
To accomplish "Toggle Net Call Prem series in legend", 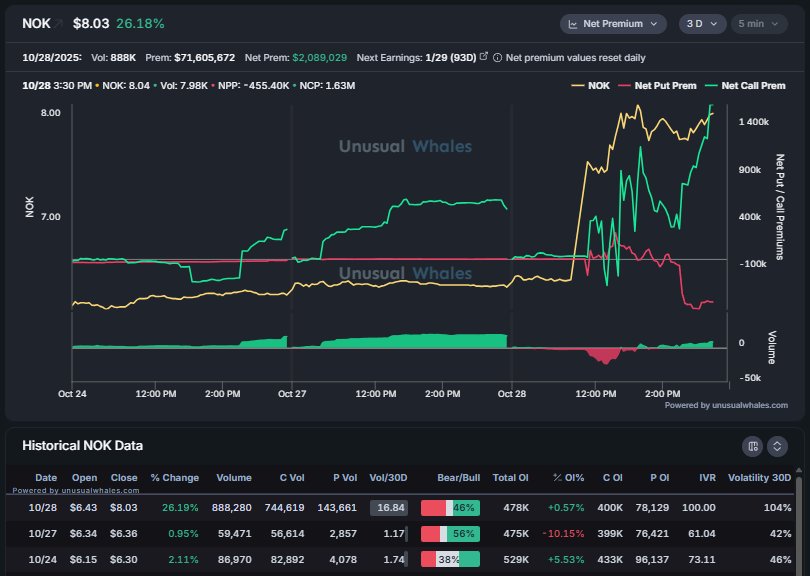I will 745,86.
